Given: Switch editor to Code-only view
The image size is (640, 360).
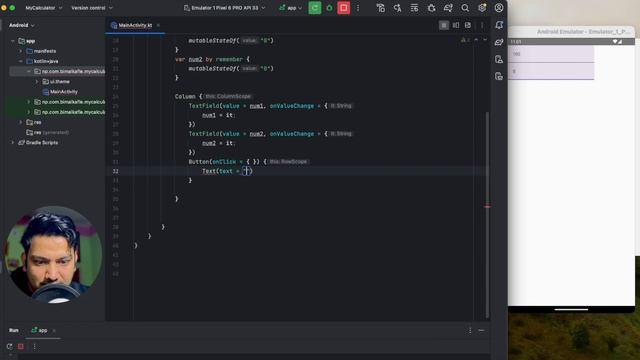Looking at the screenshot, I should pyautogui.click(x=444, y=25).
